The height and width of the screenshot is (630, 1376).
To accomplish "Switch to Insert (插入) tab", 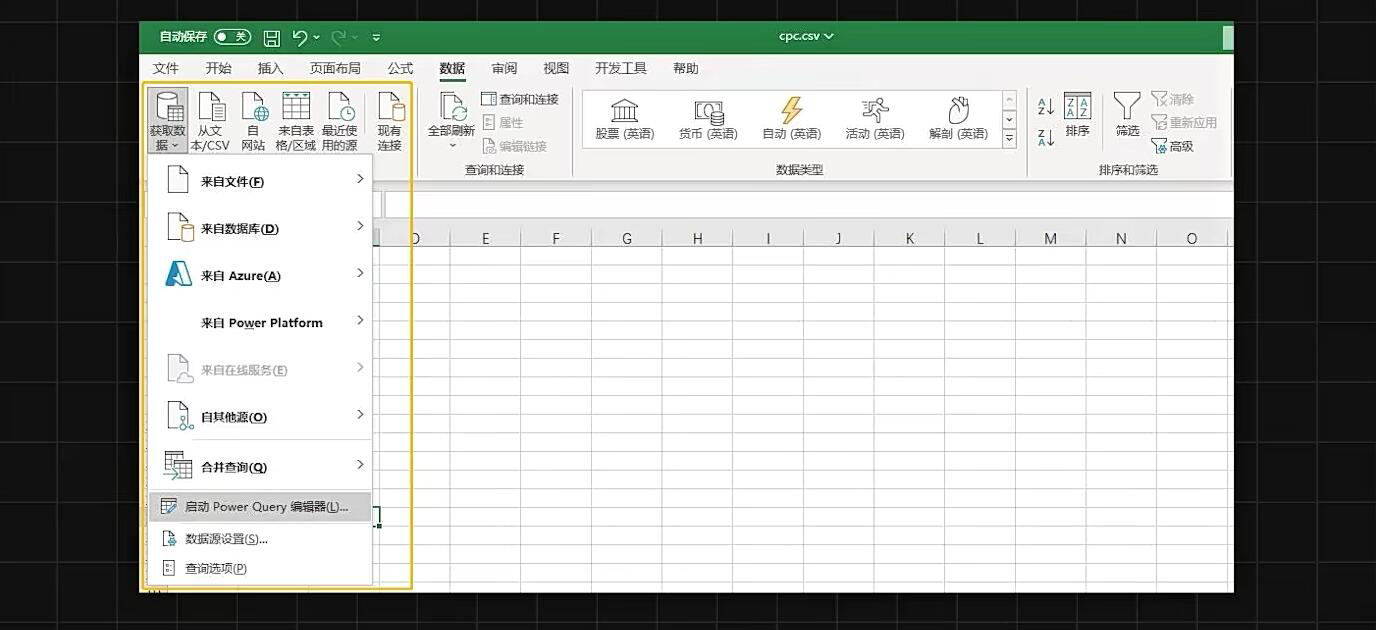I will (270, 68).
